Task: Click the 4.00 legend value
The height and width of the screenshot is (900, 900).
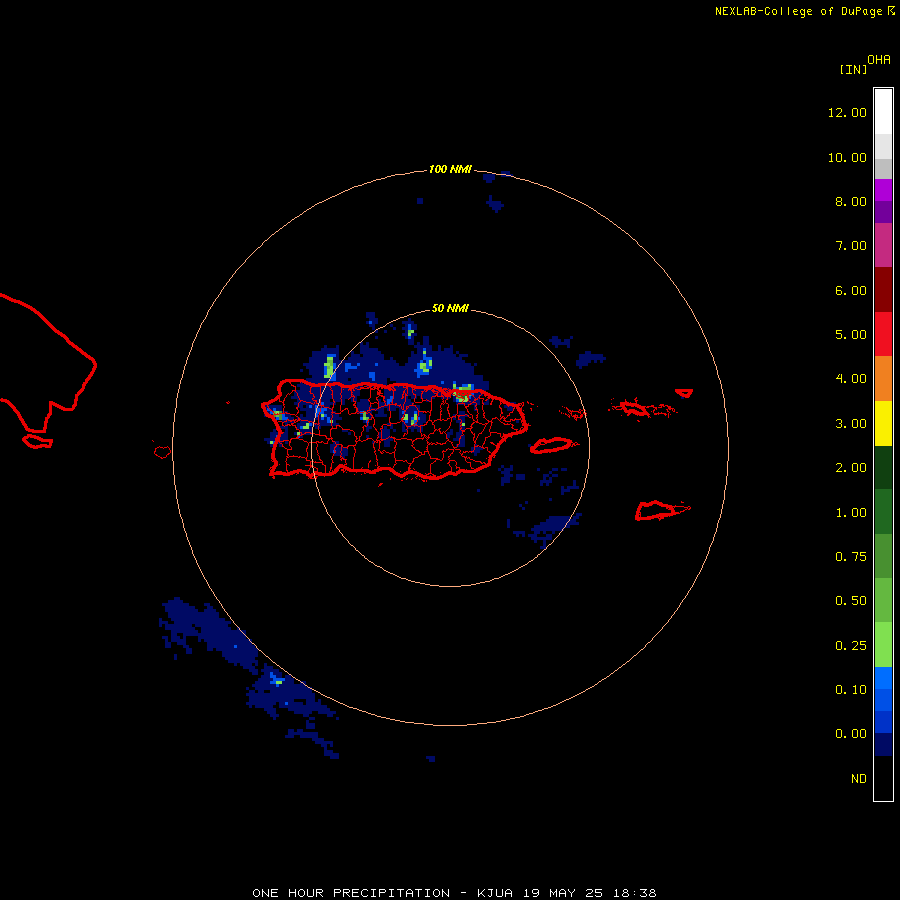Action: [851, 379]
